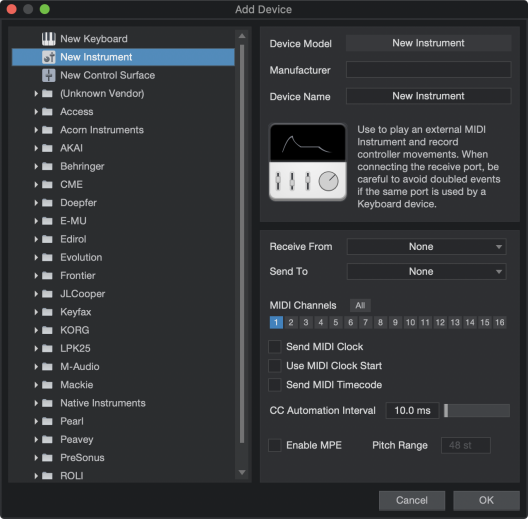Click the All MIDI channels button
528x519 pixels.
[360, 305]
